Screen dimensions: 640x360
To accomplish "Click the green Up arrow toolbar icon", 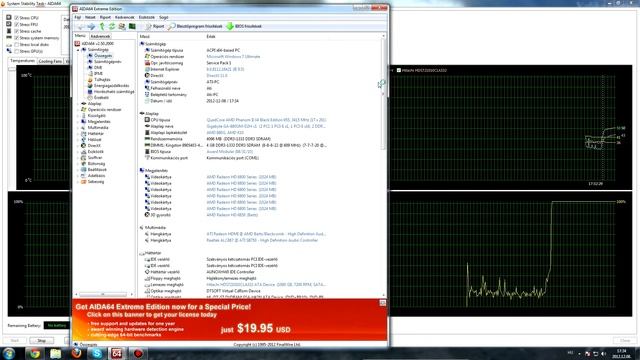I will pyautogui.click(x=102, y=27).
